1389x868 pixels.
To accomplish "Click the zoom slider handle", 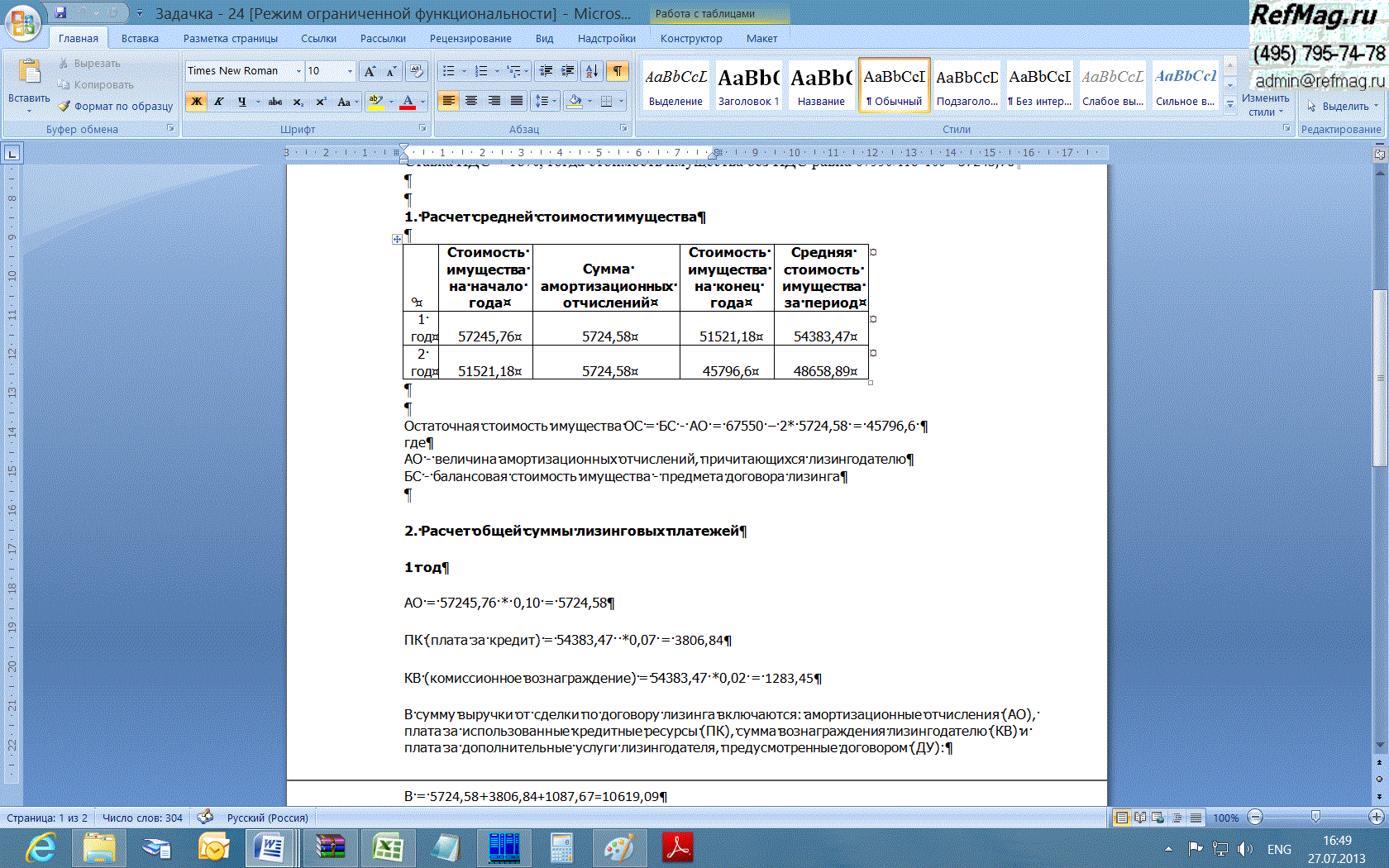I will coord(1315,817).
